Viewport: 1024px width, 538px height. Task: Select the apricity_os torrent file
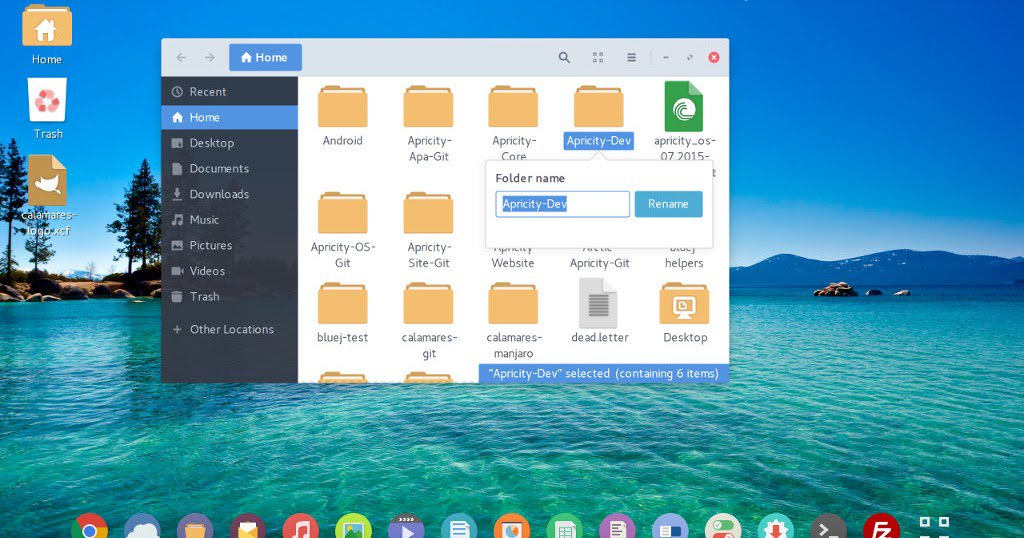click(684, 106)
